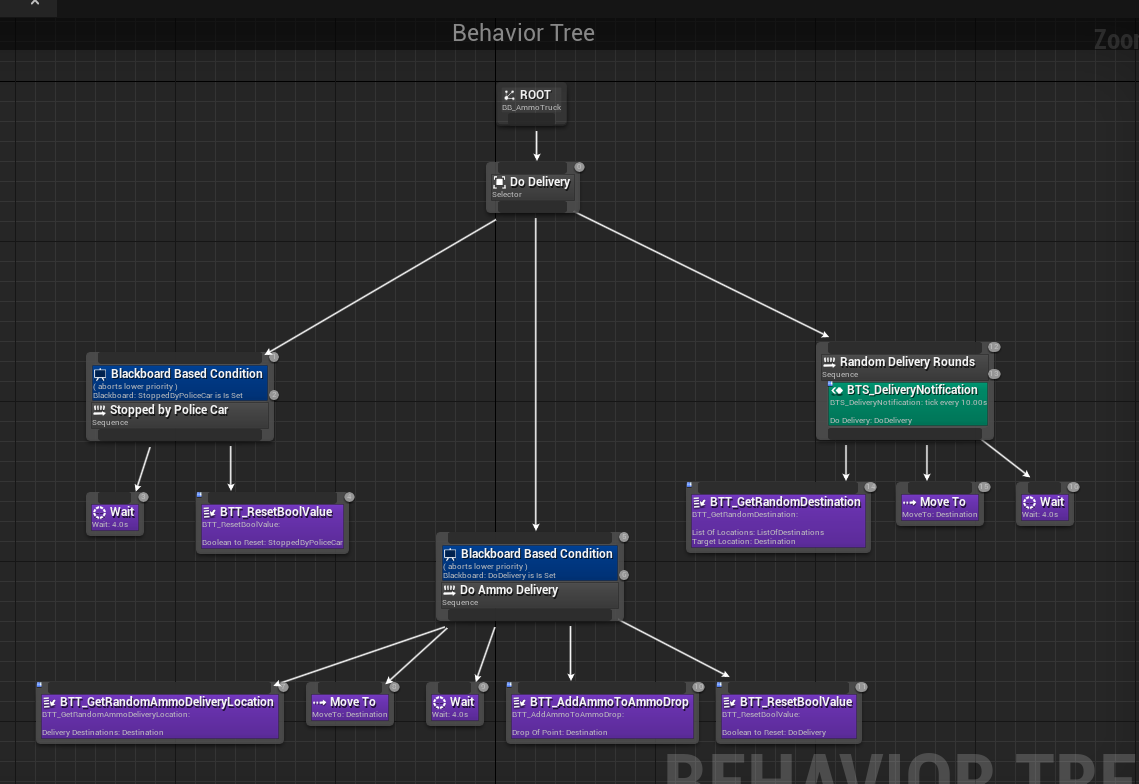Screen dimensions: 1139x784
Task: Select the ROOT node title
Action: tap(535, 95)
